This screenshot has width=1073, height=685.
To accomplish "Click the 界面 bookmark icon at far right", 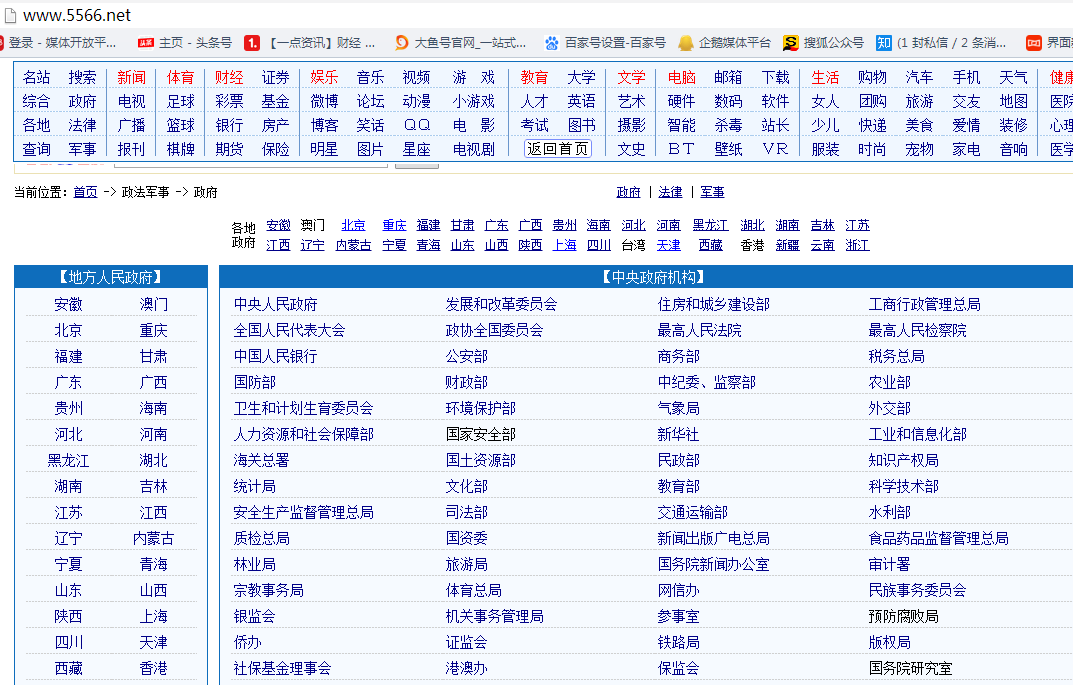I will tap(1034, 44).
